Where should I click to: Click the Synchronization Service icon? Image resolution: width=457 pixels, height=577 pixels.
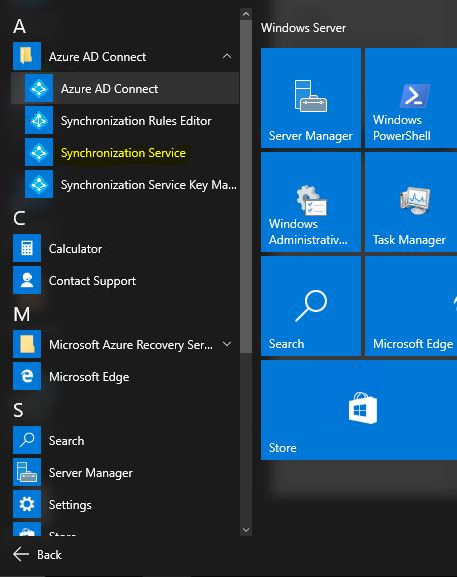click(x=39, y=152)
